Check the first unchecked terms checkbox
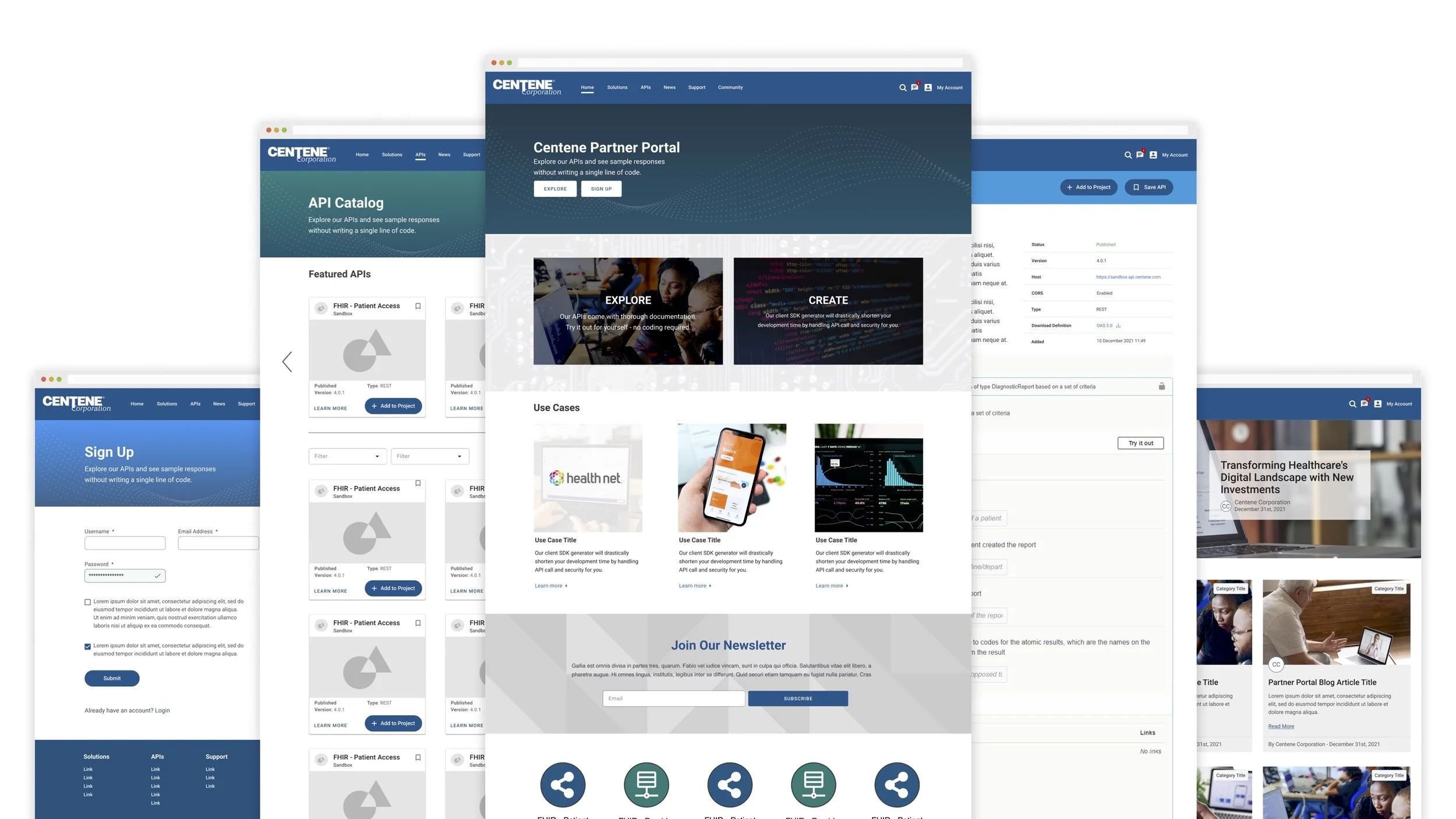Screen dimensions: 1456x819 click(87, 602)
